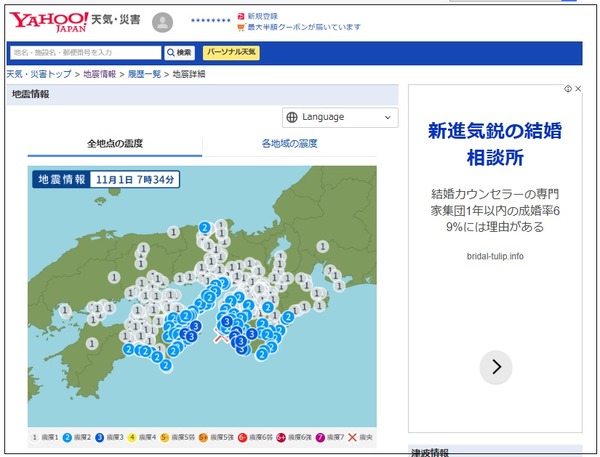Click the shopping cart coupon icon
600x457 pixels.
(241, 27)
